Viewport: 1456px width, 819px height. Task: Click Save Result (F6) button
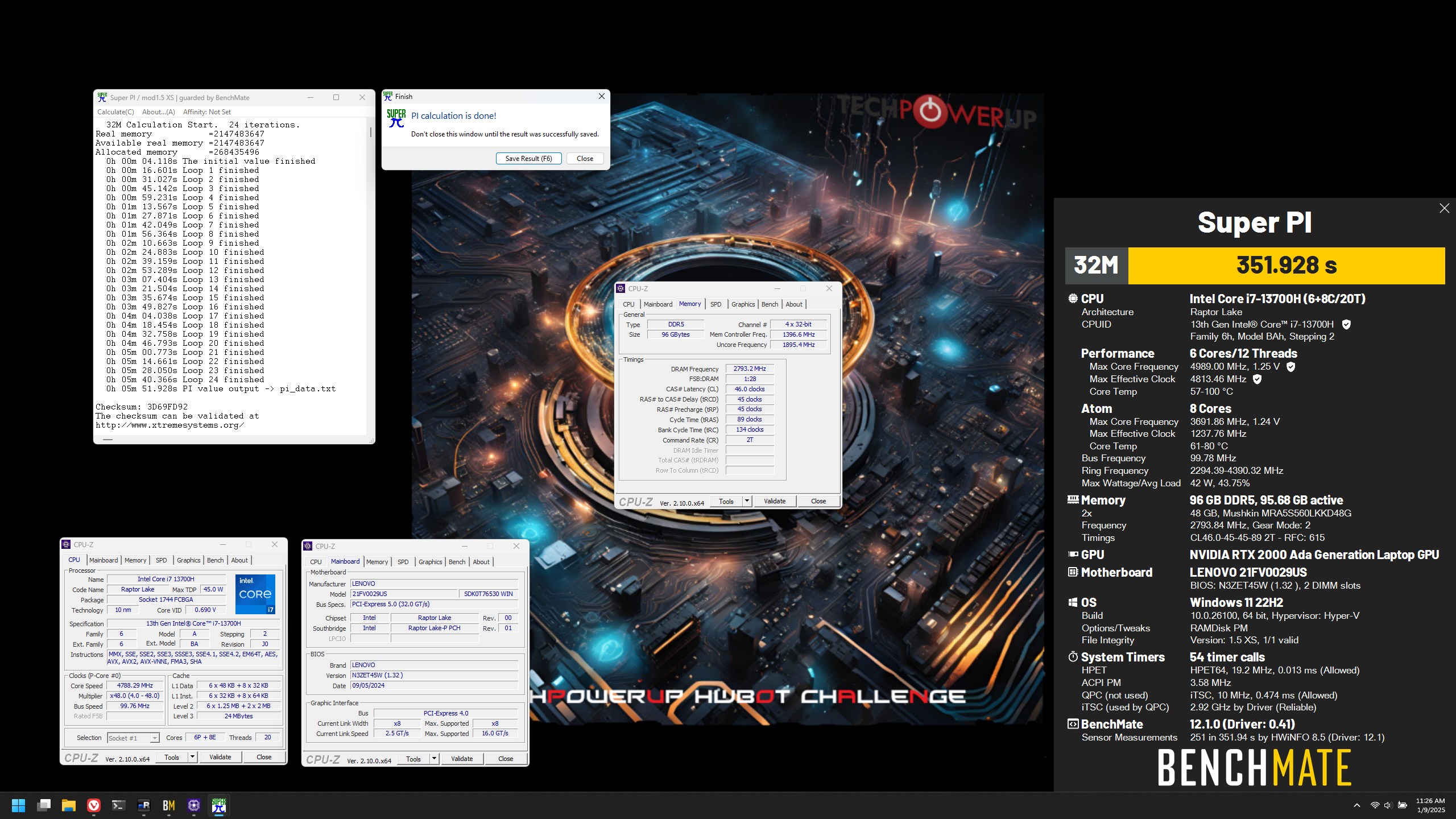pyautogui.click(x=529, y=159)
